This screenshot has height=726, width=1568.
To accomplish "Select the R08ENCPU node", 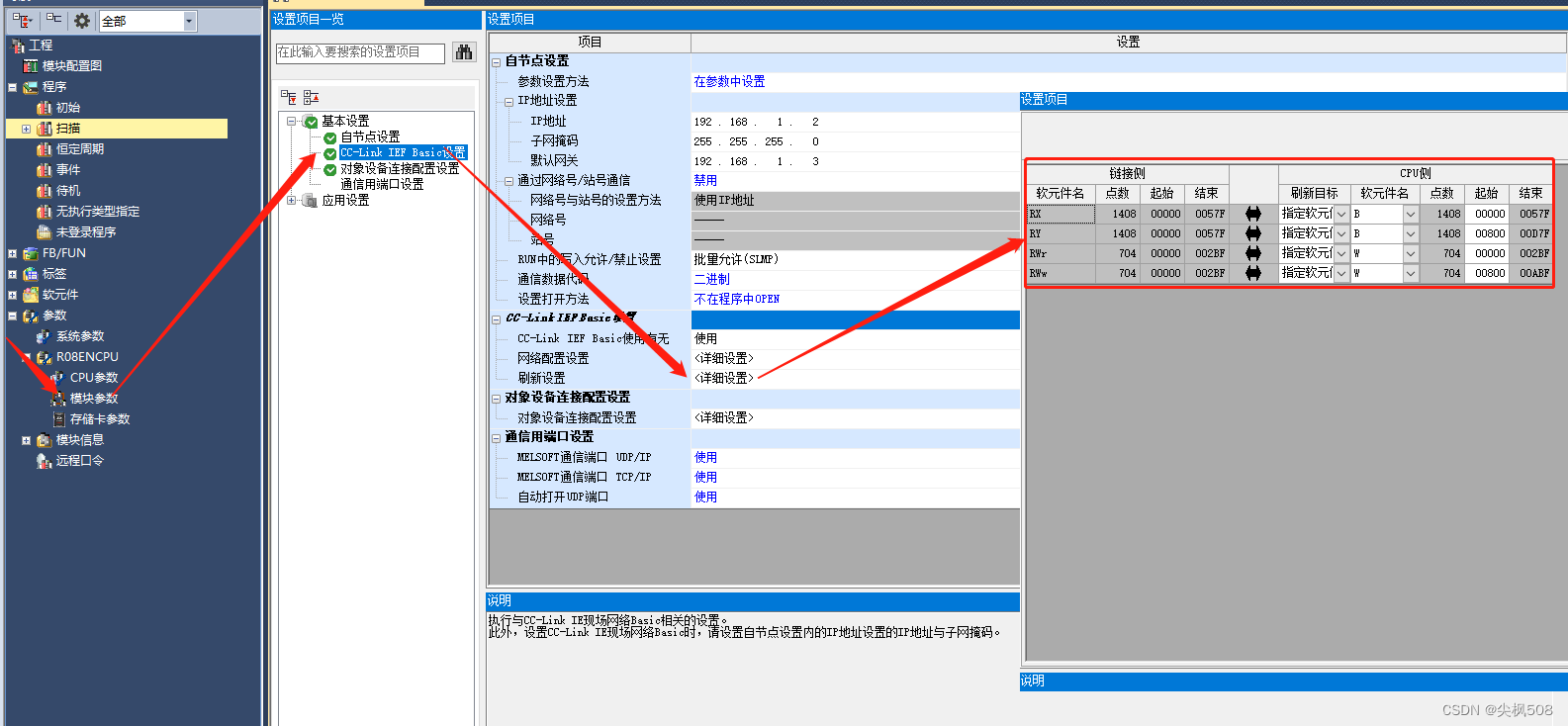I will 87,357.
